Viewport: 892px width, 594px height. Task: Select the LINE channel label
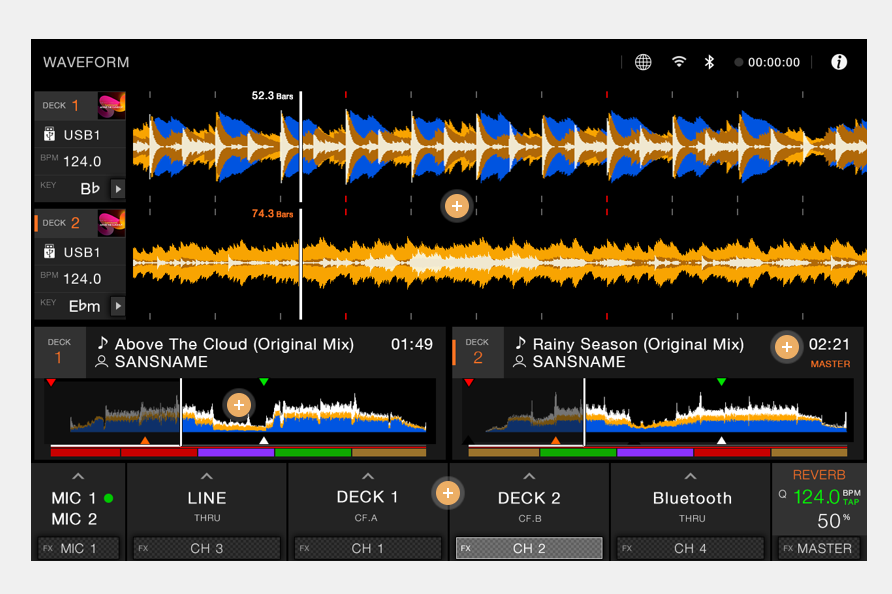[x=207, y=498]
